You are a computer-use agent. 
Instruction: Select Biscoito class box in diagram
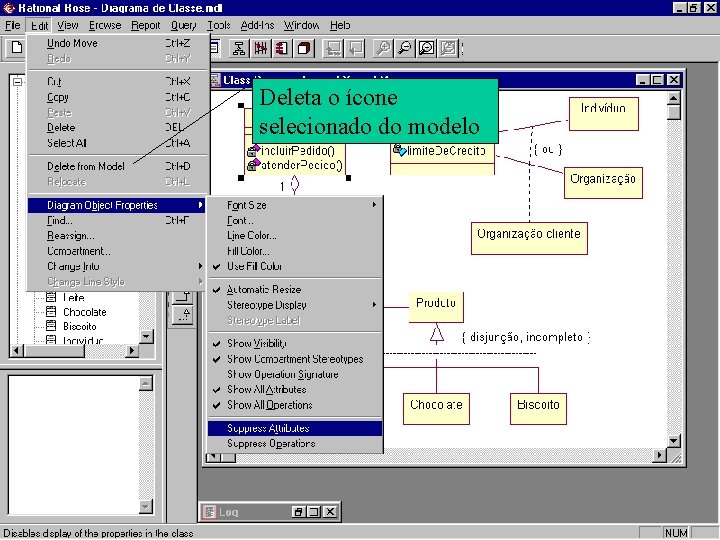[538, 409]
